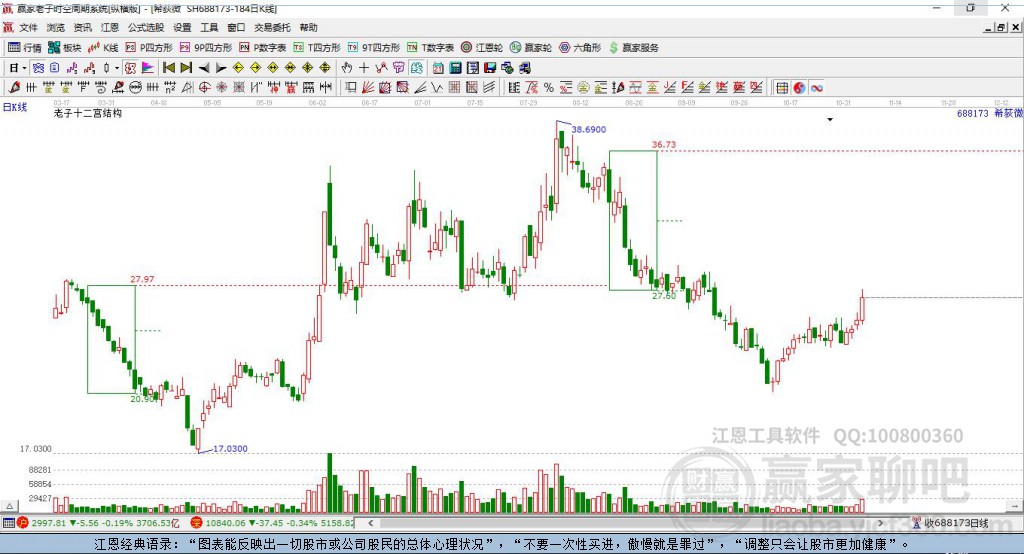The height and width of the screenshot is (554, 1024).
Task: Click the 27.97 red level label
Action: click(142, 279)
